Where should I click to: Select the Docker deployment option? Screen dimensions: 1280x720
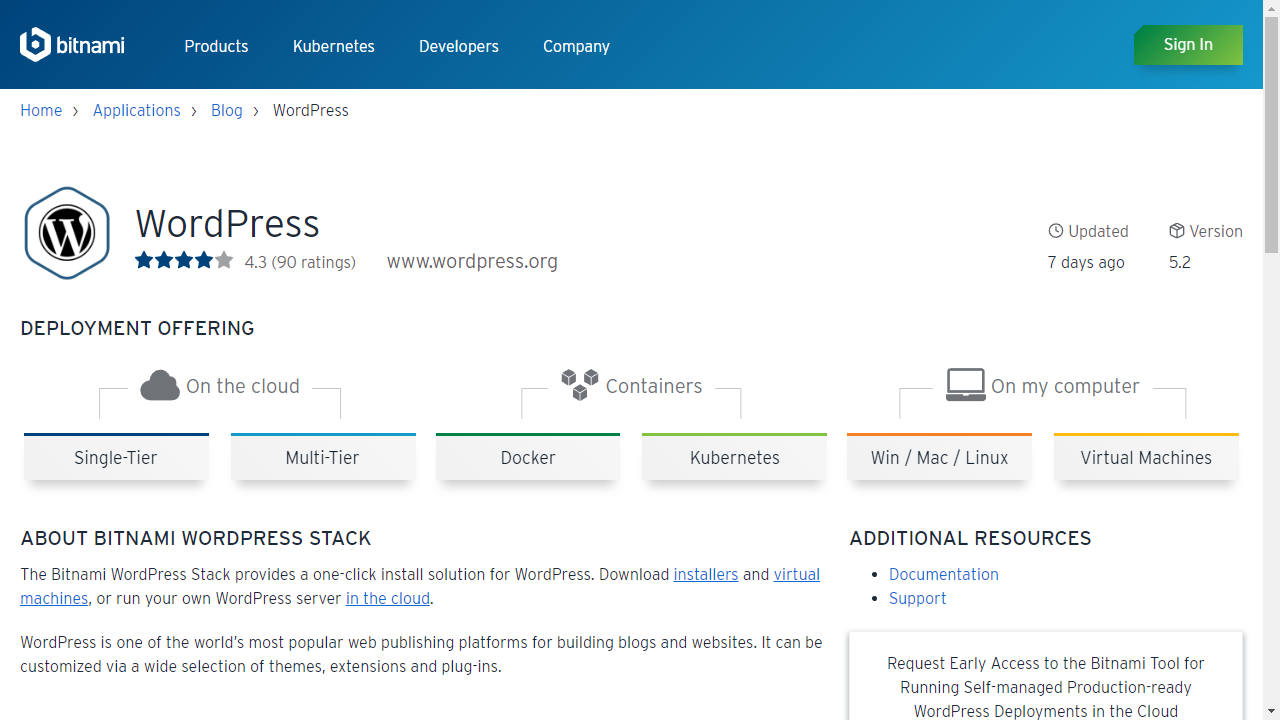click(x=528, y=457)
